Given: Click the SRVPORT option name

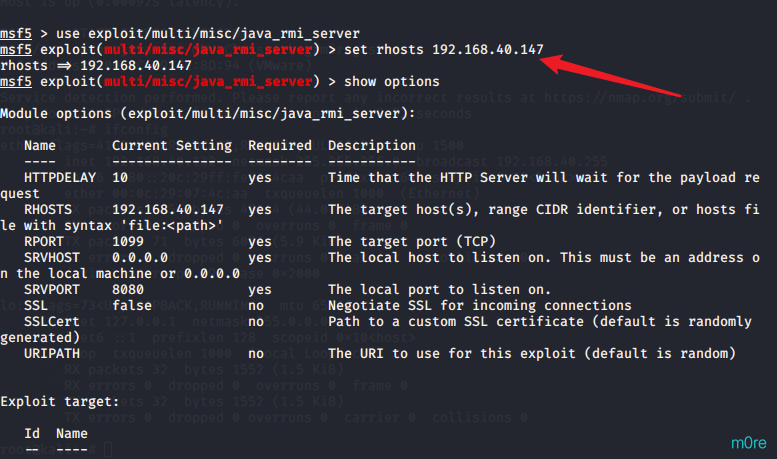Looking at the screenshot, I should pyautogui.click(x=52, y=289).
